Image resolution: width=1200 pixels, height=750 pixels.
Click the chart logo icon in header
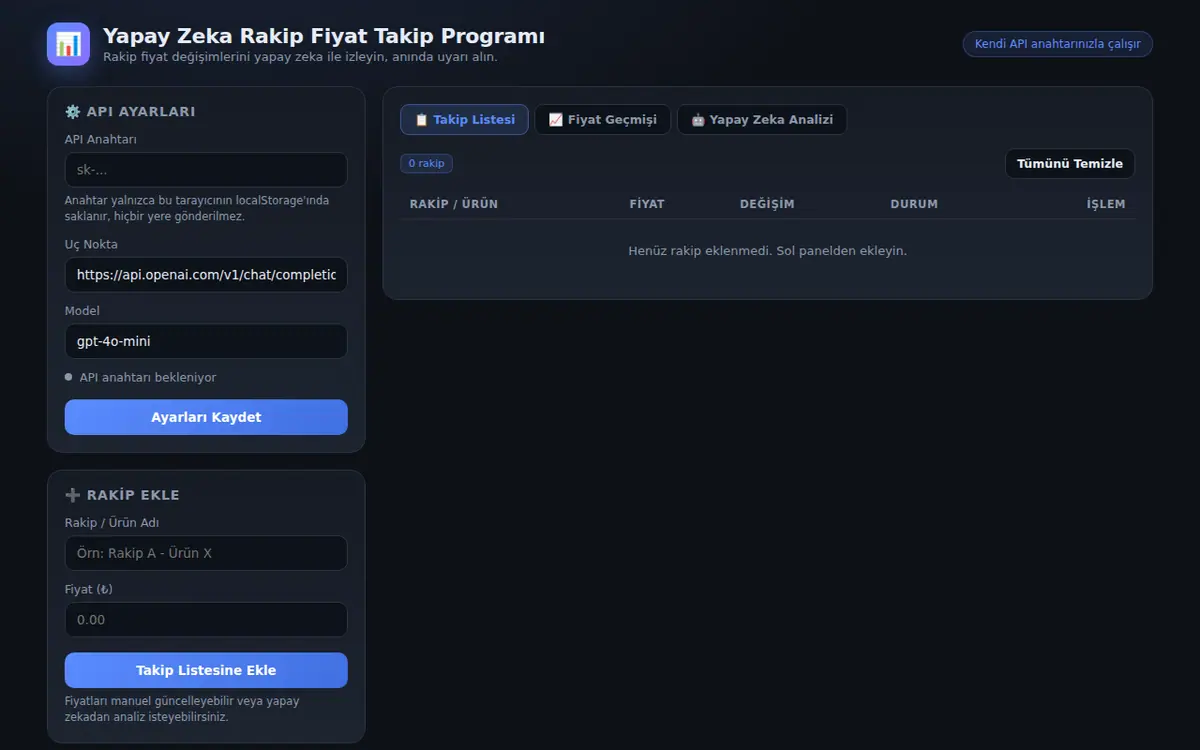point(68,44)
